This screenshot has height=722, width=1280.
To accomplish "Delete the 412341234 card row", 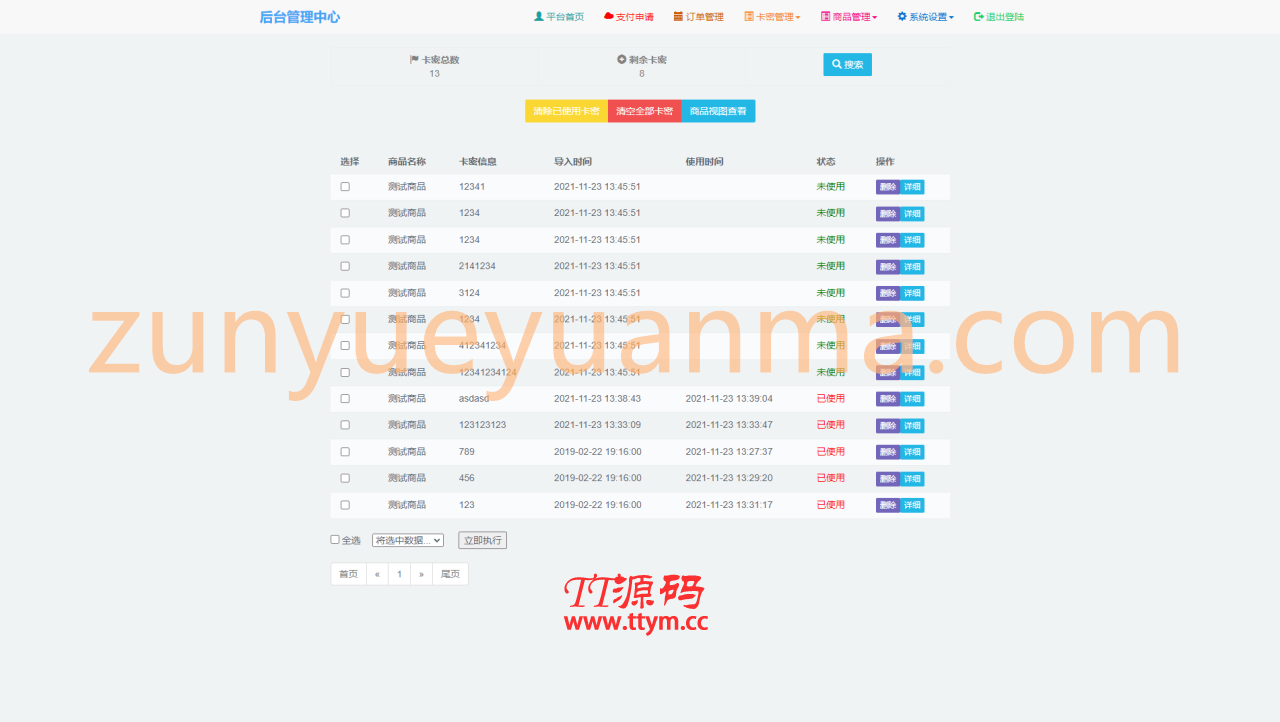I will [888, 346].
